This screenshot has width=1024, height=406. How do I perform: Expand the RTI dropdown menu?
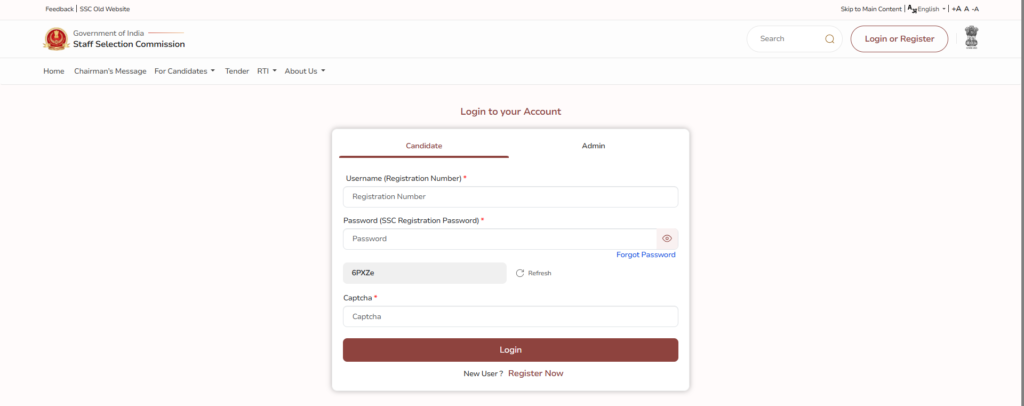267,71
